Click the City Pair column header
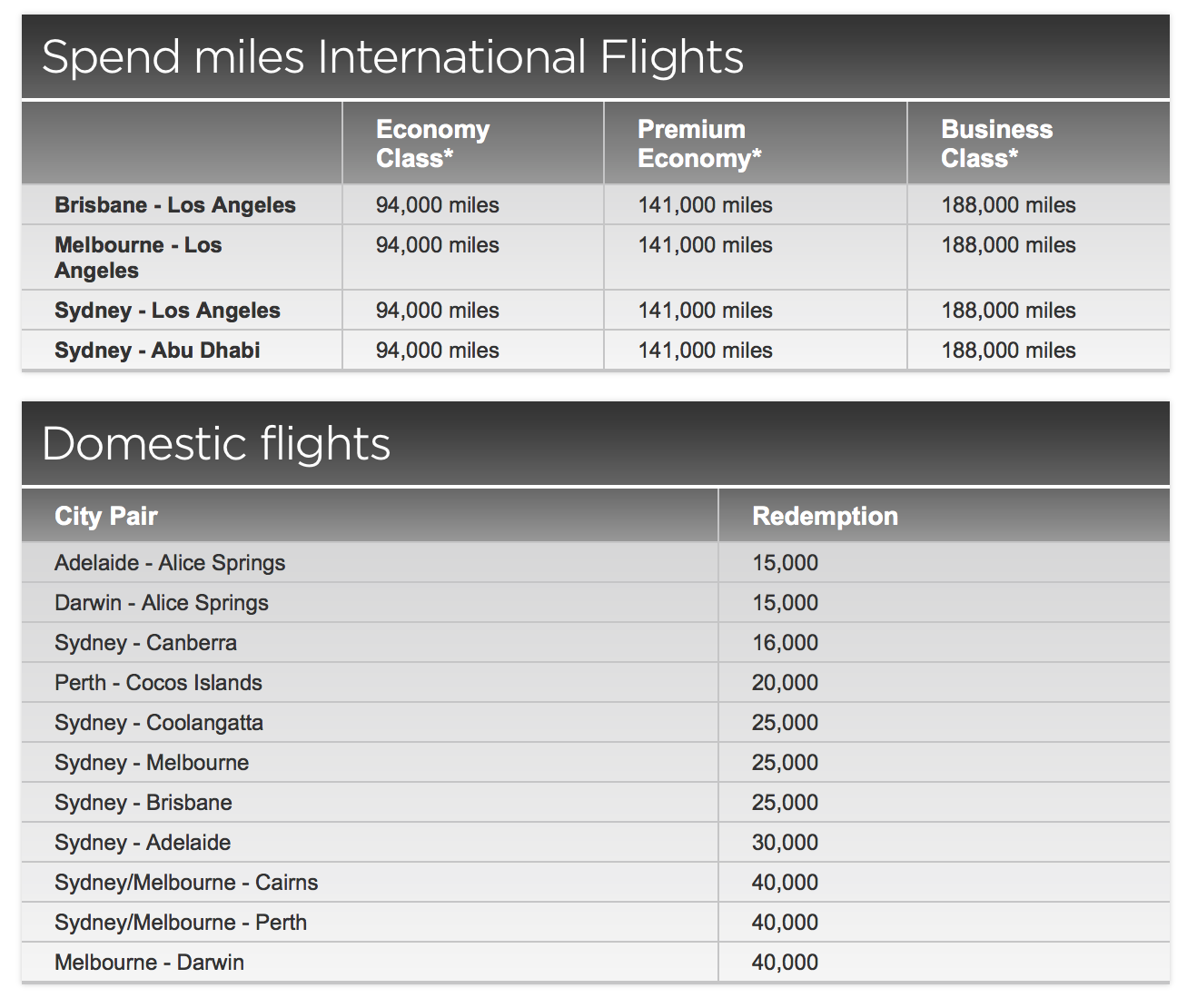This screenshot has height=1008, width=1197. click(106, 516)
